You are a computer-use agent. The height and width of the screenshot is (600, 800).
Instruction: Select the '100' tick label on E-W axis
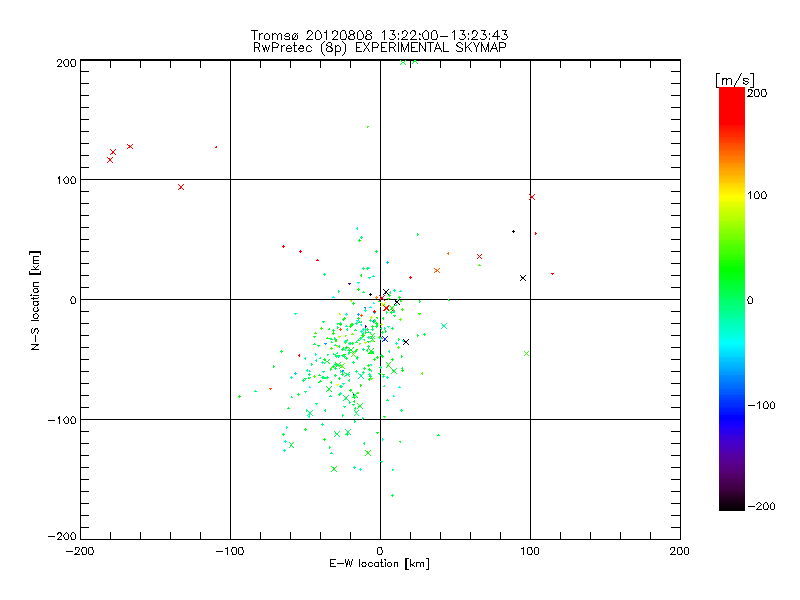tap(530, 551)
